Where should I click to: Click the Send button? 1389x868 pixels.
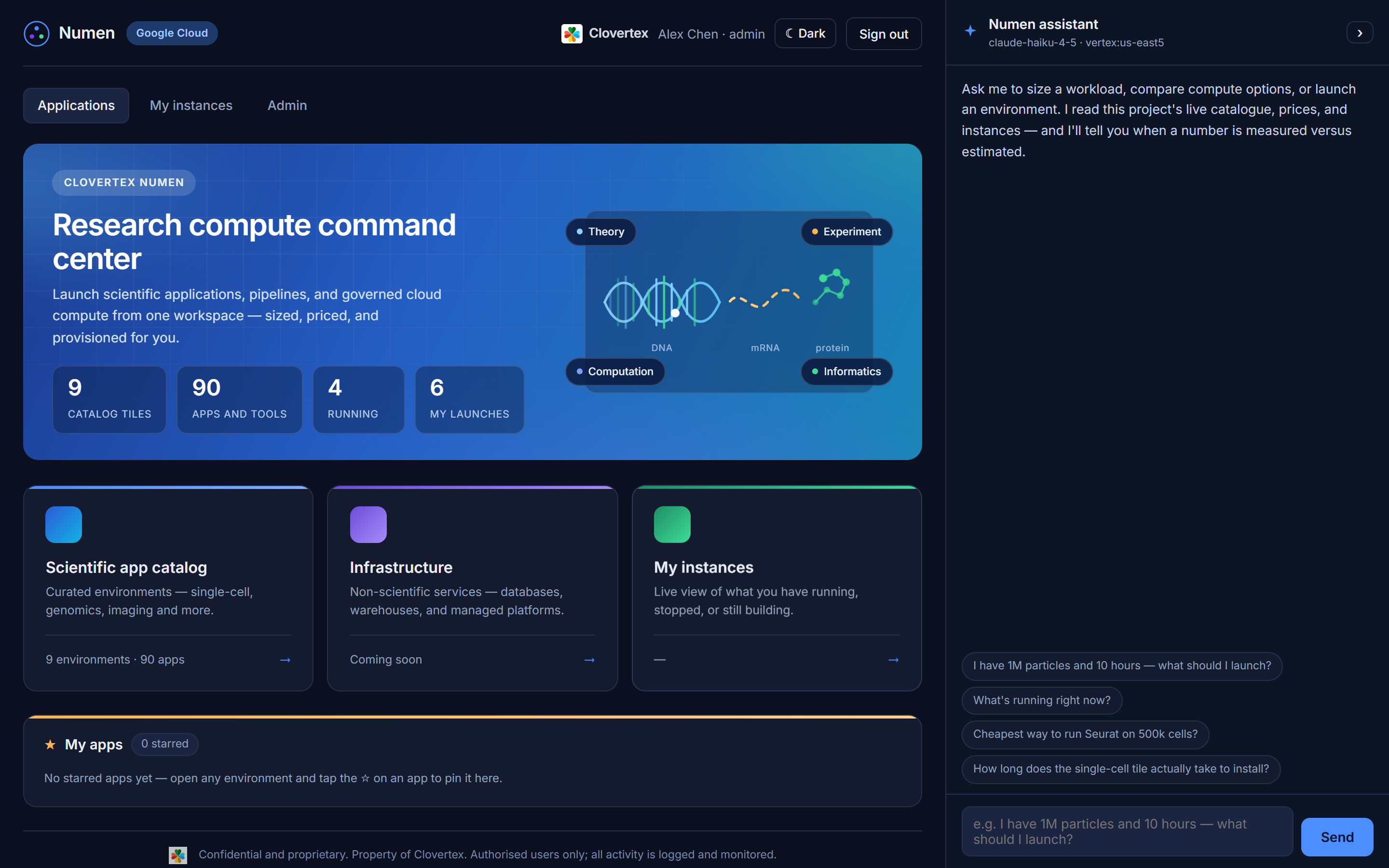point(1337,837)
